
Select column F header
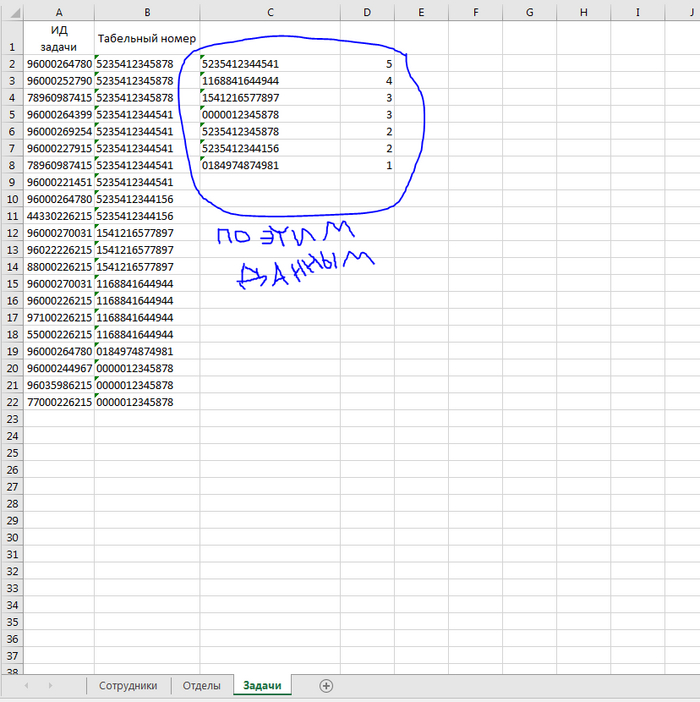pyautogui.click(x=475, y=13)
